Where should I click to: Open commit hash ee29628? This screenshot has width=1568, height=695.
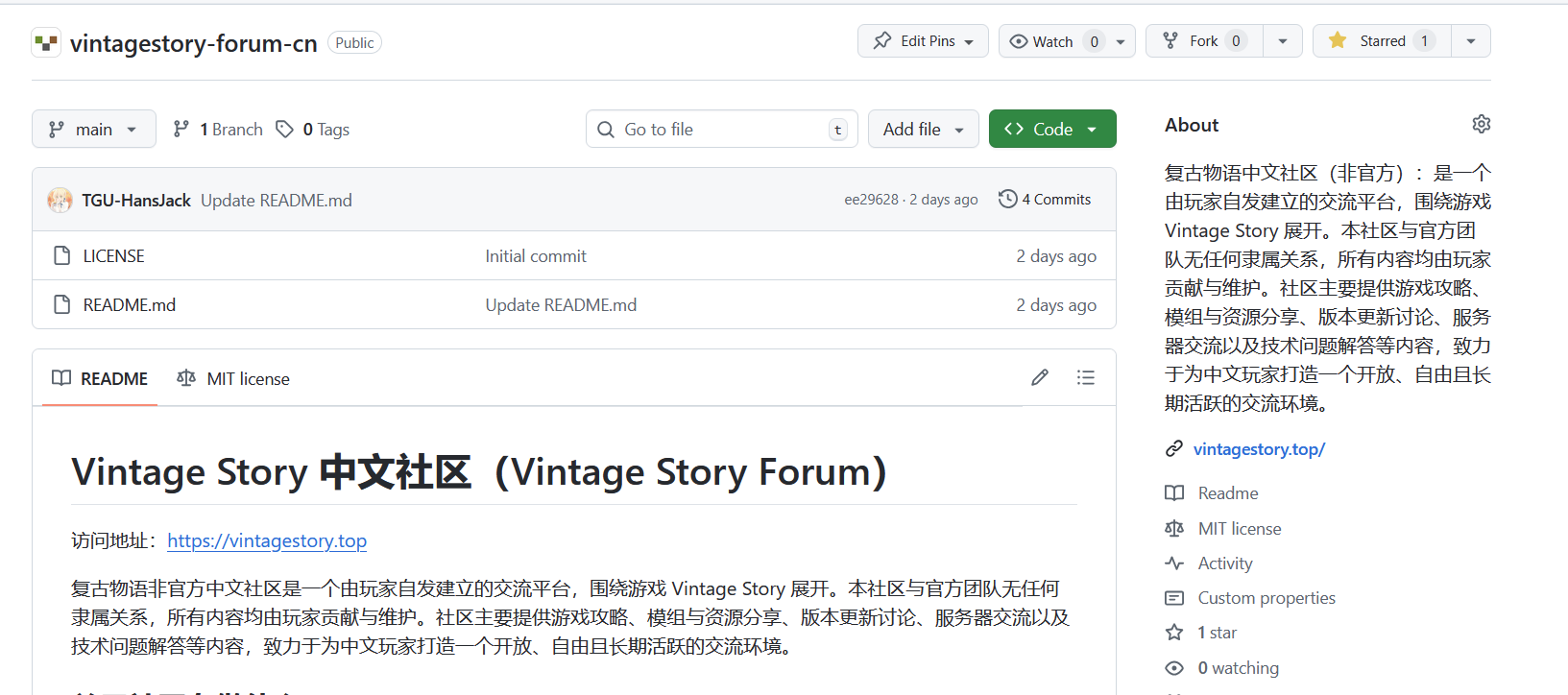pos(872,200)
